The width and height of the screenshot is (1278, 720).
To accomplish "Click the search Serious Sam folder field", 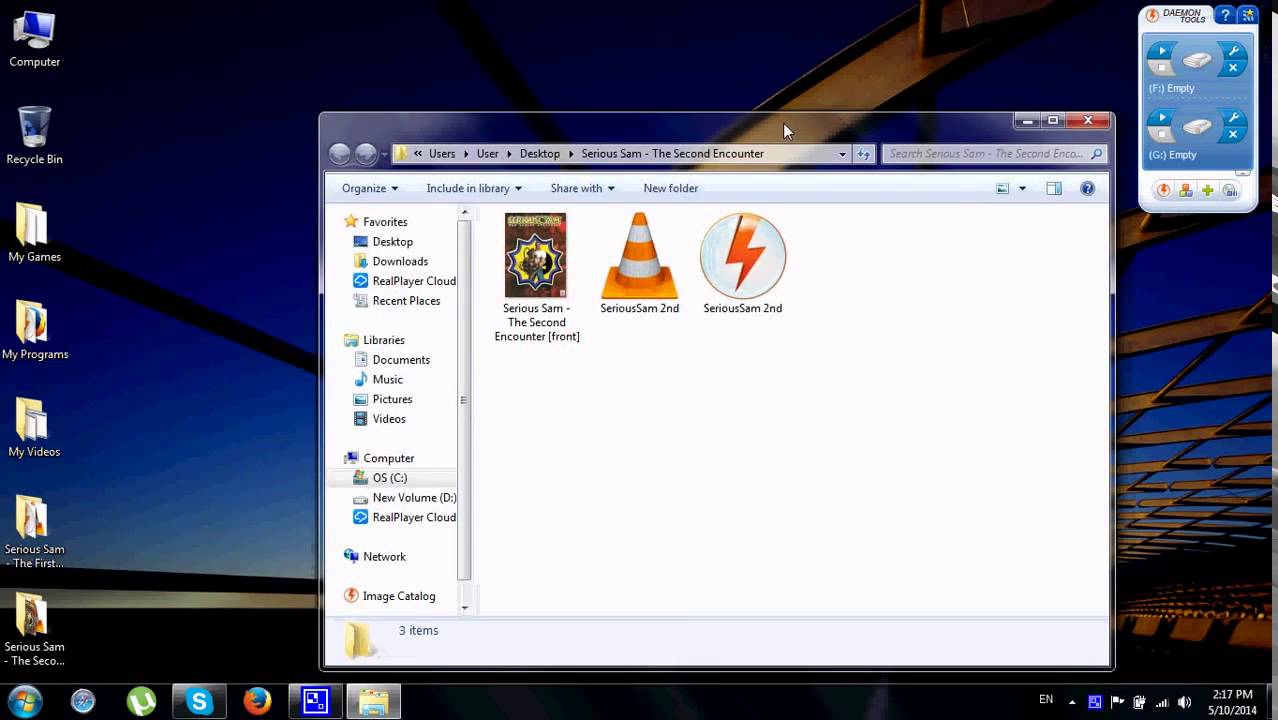I will tap(995, 154).
